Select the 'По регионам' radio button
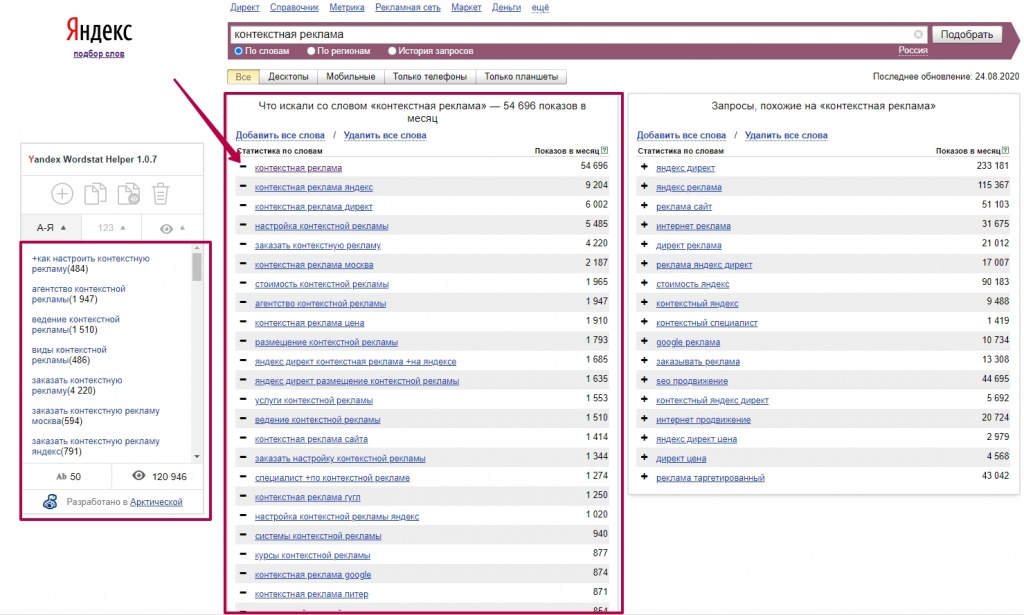The width and height of the screenshot is (1024, 615). [312, 51]
